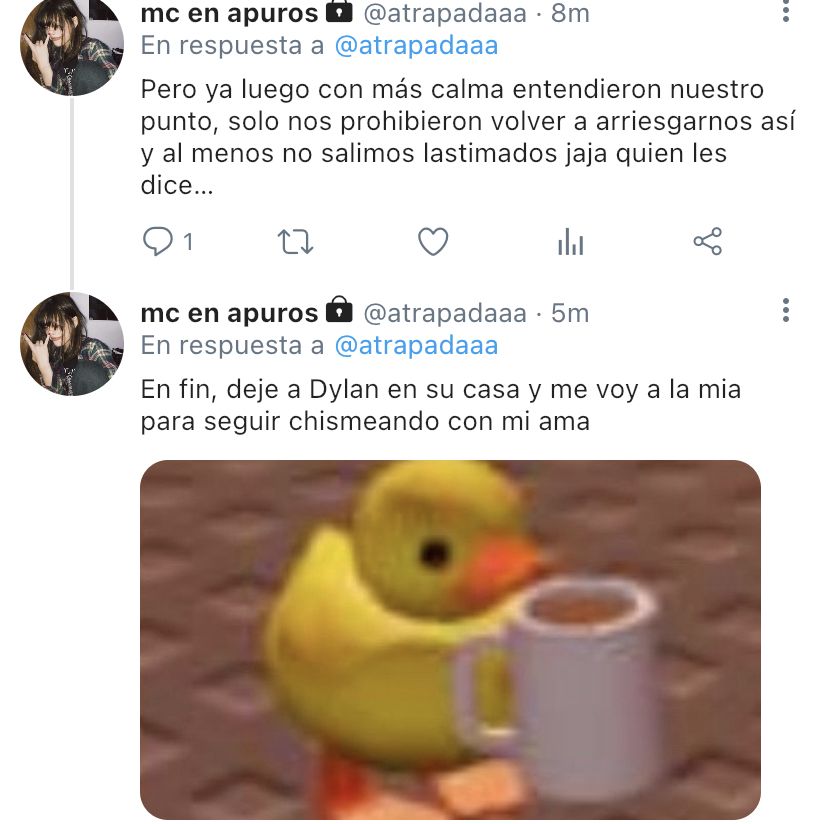Enlarge the duck with mug image
This screenshot has width=828, height=824.
tap(450, 640)
